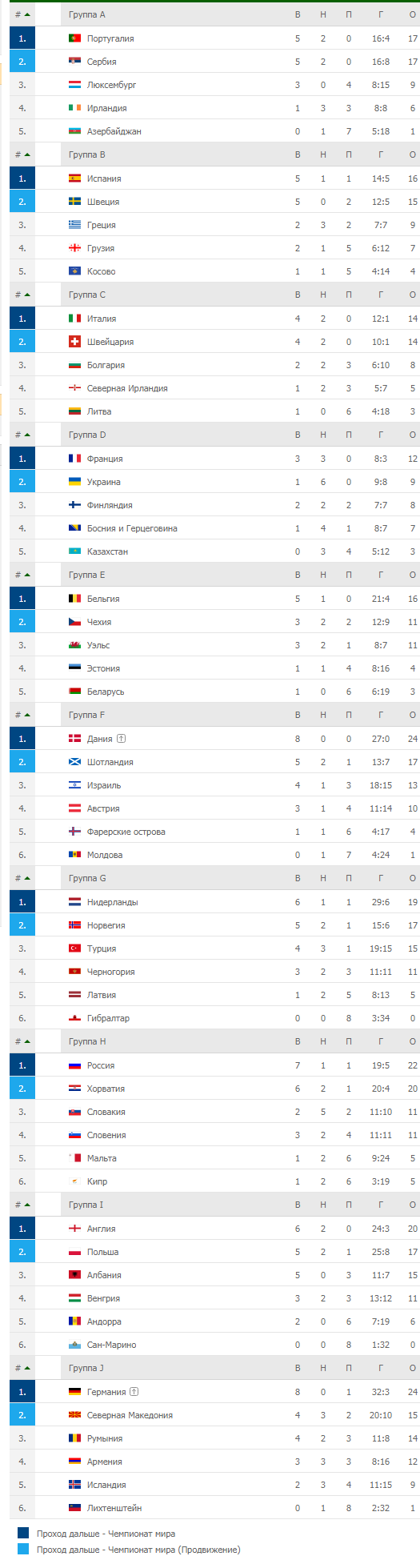This screenshot has height=1568, width=420.
Task: Sort Group F table by position arrow
Action: pyautogui.click(x=27, y=715)
